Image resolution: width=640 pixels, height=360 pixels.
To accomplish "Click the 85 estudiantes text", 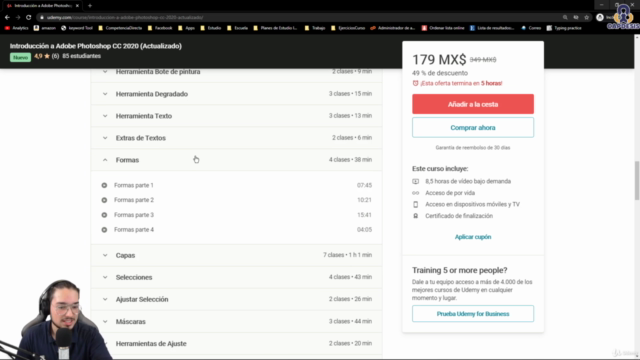I will pyautogui.click(x=81, y=56).
